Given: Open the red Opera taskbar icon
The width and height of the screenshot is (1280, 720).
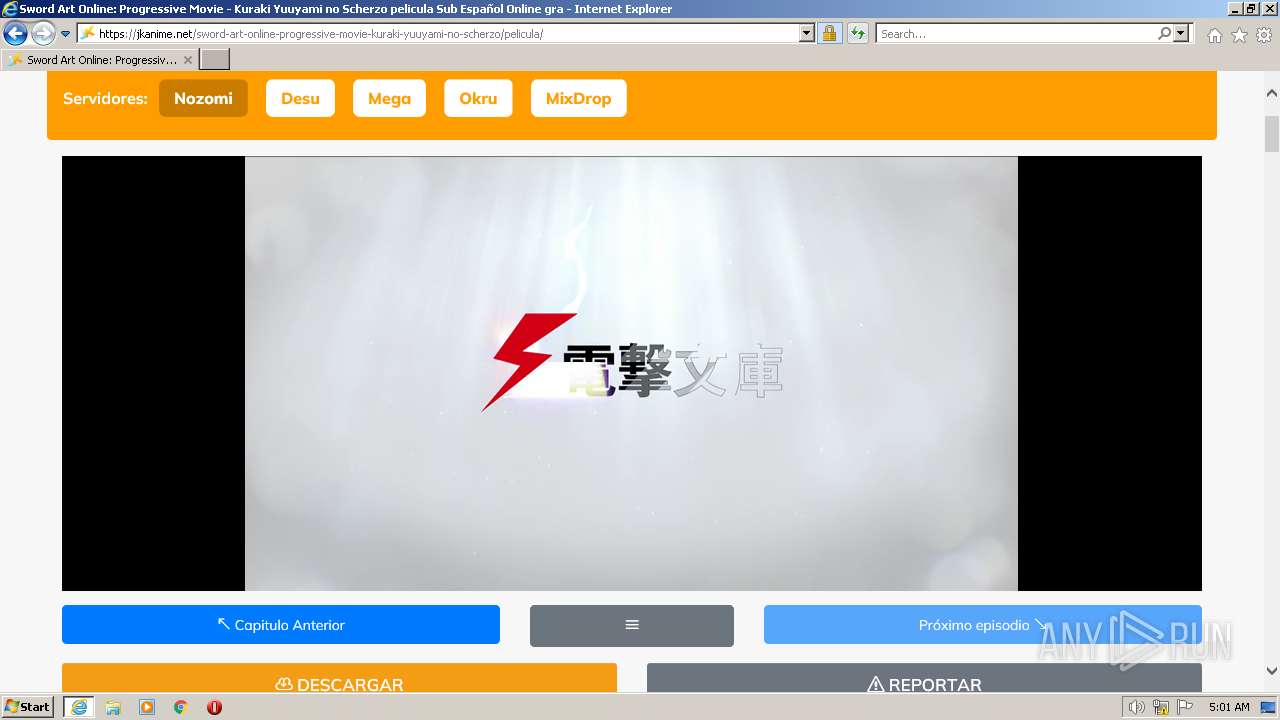Looking at the screenshot, I should [214, 707].
